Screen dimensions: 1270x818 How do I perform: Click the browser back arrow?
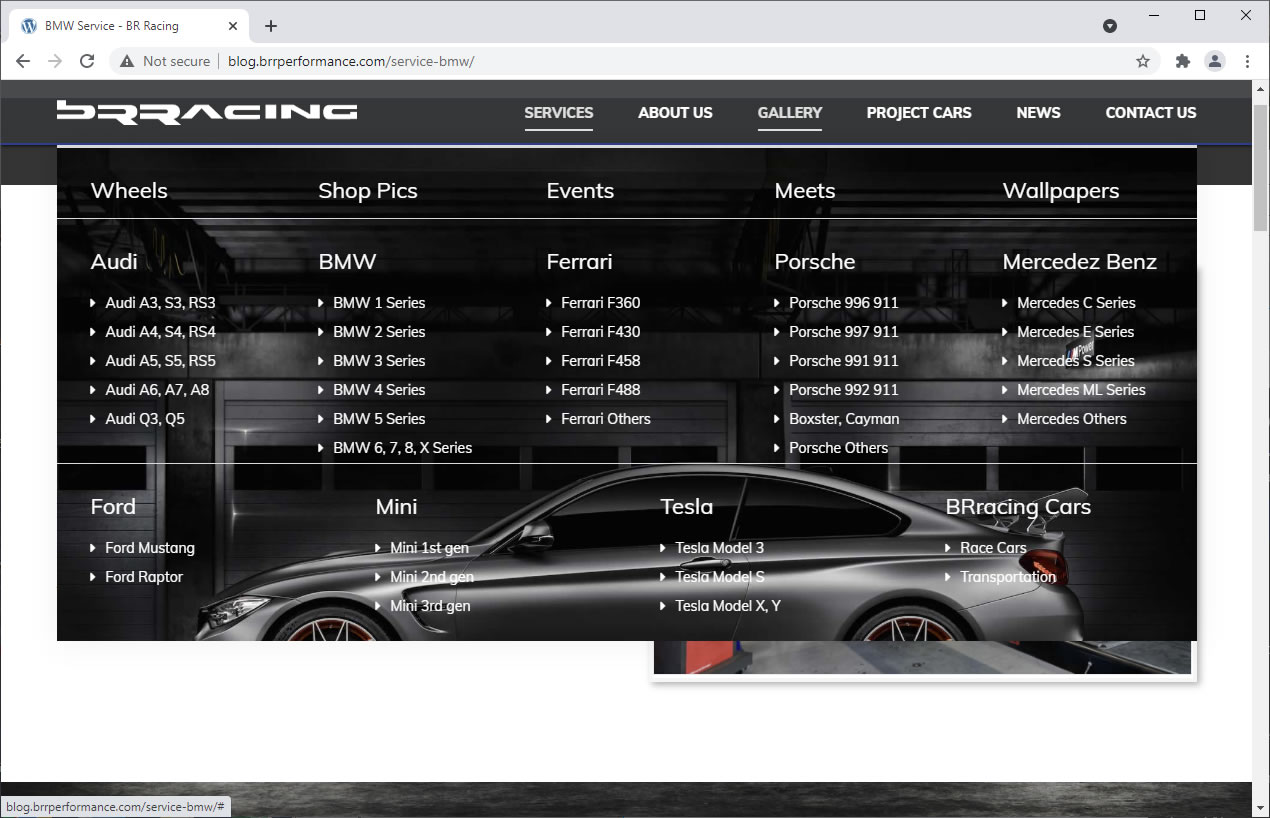click(x=23, y=61)
